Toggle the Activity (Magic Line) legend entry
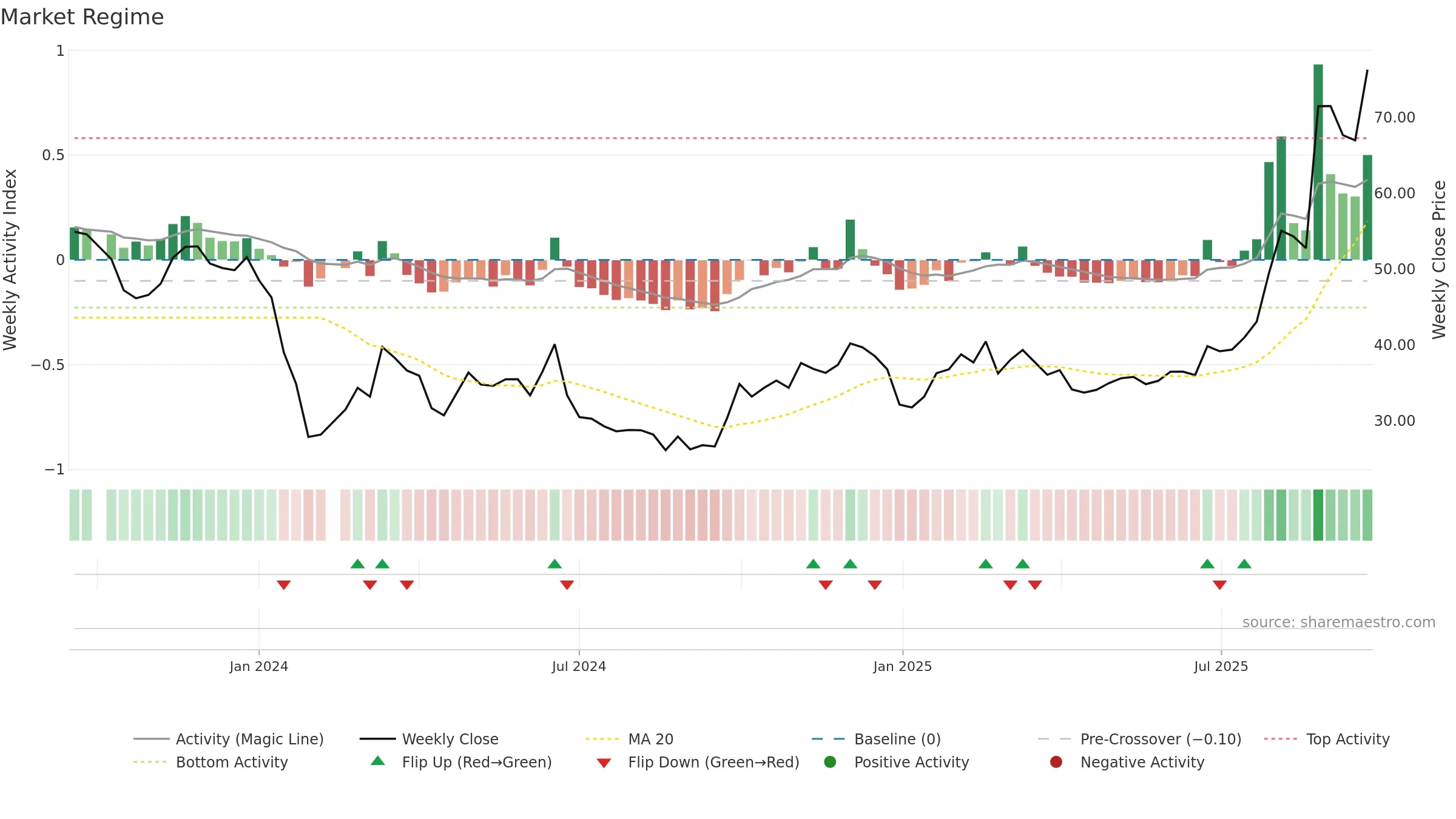This screenshot has width=1456, height=819. 229,739
